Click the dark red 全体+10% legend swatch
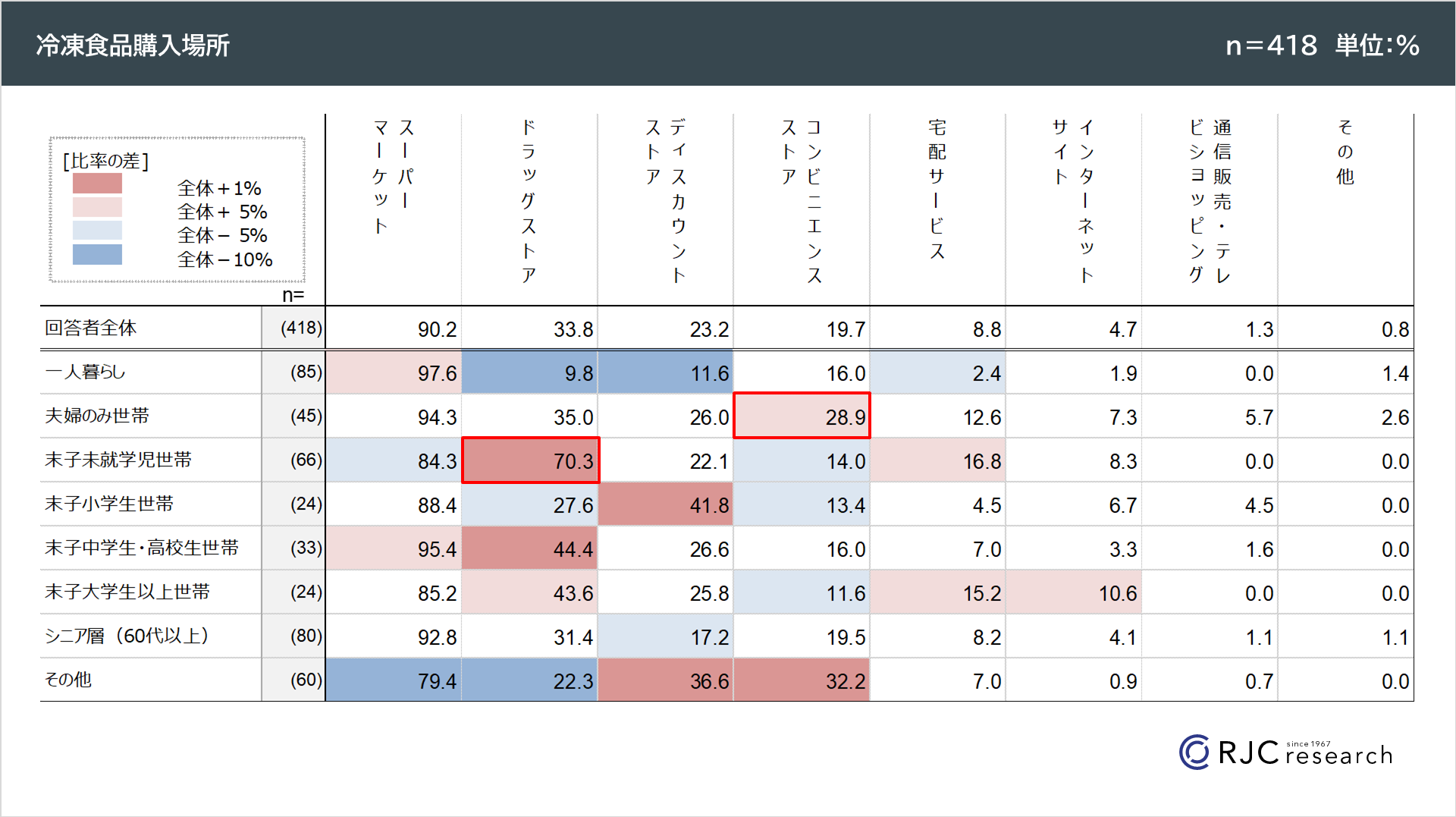The image size is (1456, 817). click(x=97, y=184)
